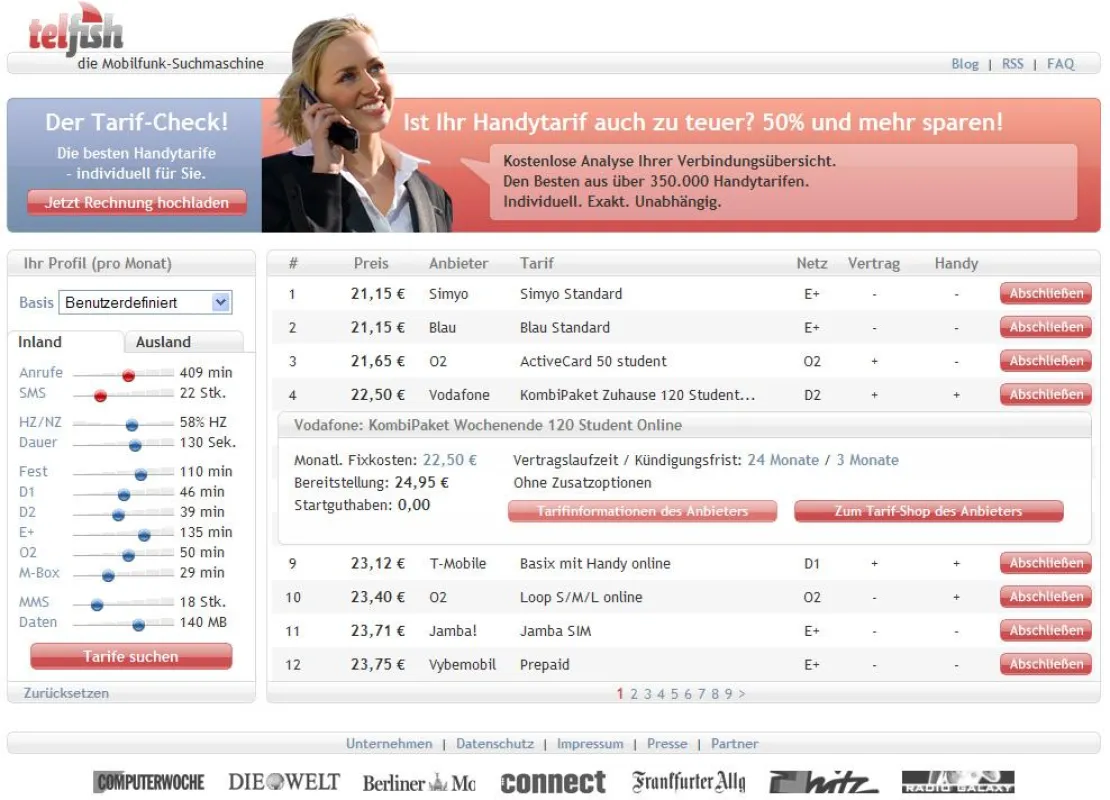1110x800 pixels.
Task: Click the connect magazine logo
Action: click(553, 782)
